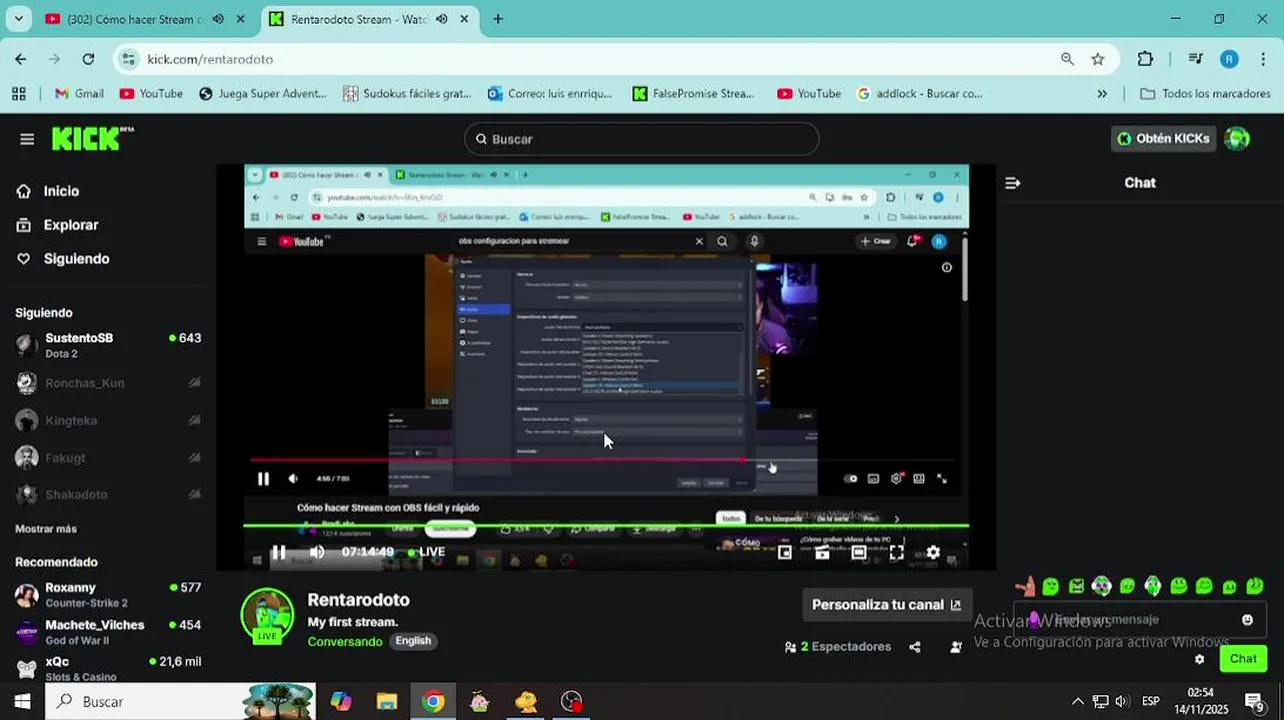Open the Kick player's settings gear
This screenshot has height=720, width=1284.
[x=933, y=552]
